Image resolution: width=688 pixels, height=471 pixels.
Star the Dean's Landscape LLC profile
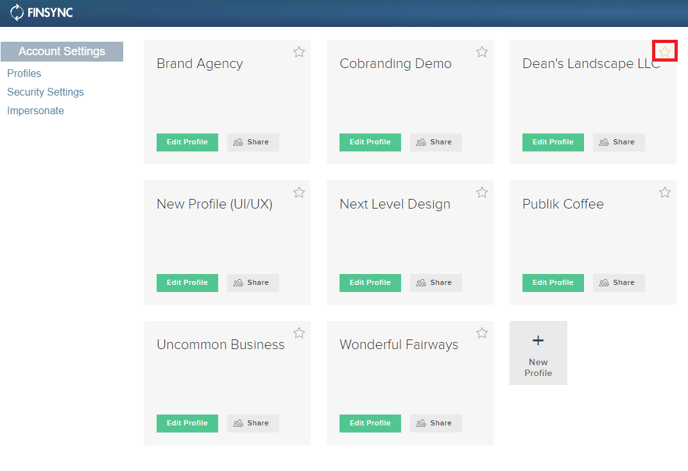click(665, 51)
